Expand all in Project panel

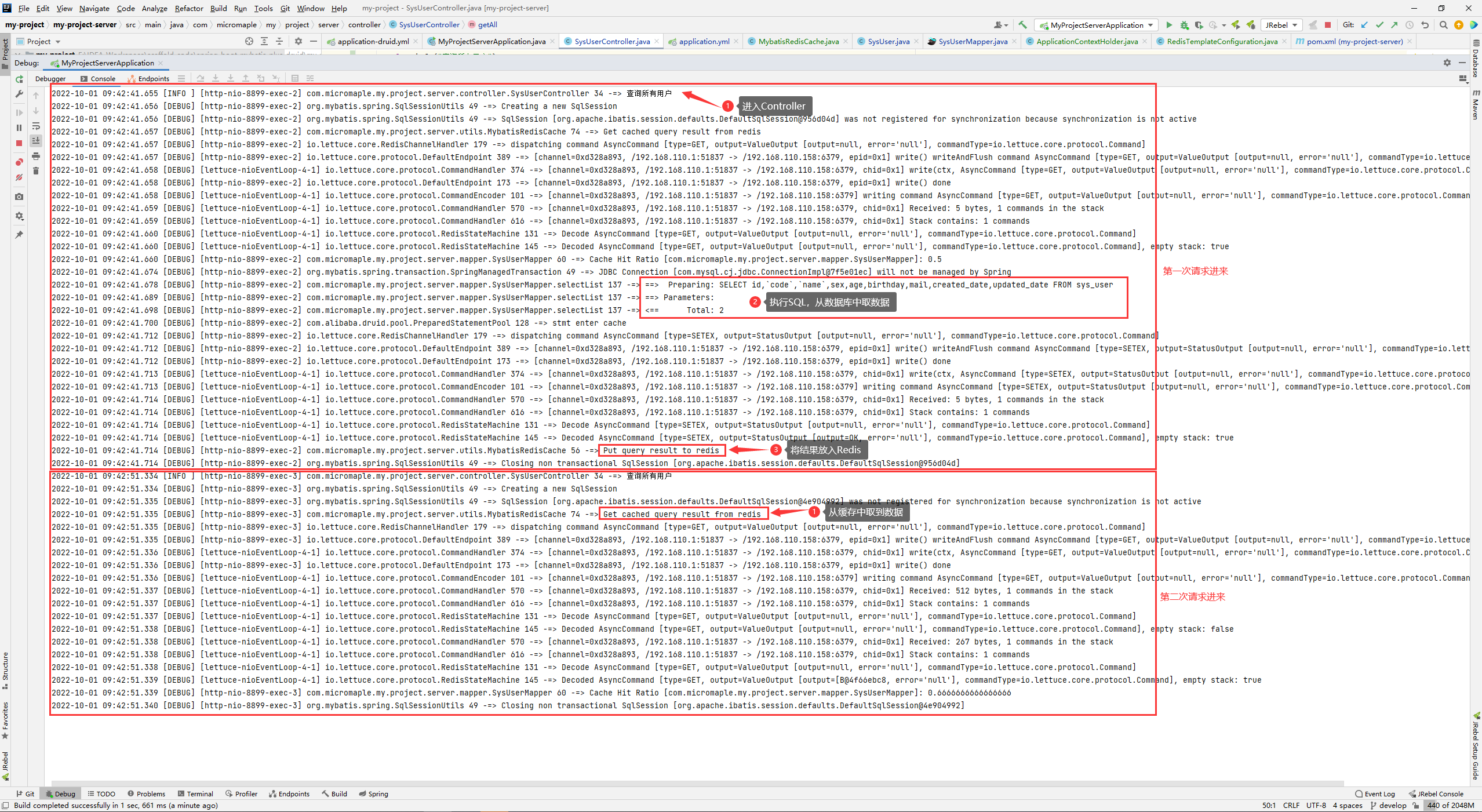[264, 41]
